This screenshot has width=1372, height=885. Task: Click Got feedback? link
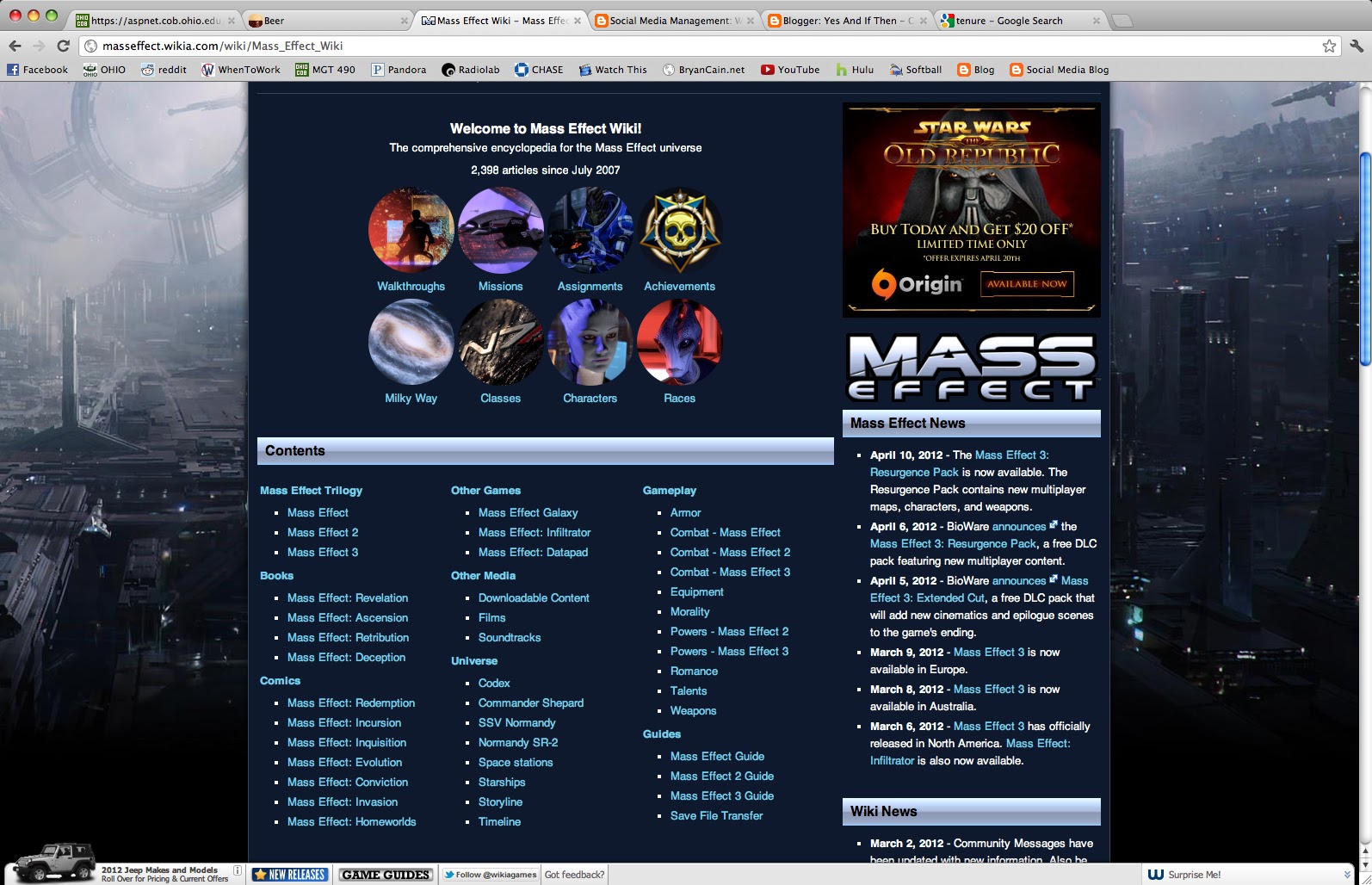[574, 875]
